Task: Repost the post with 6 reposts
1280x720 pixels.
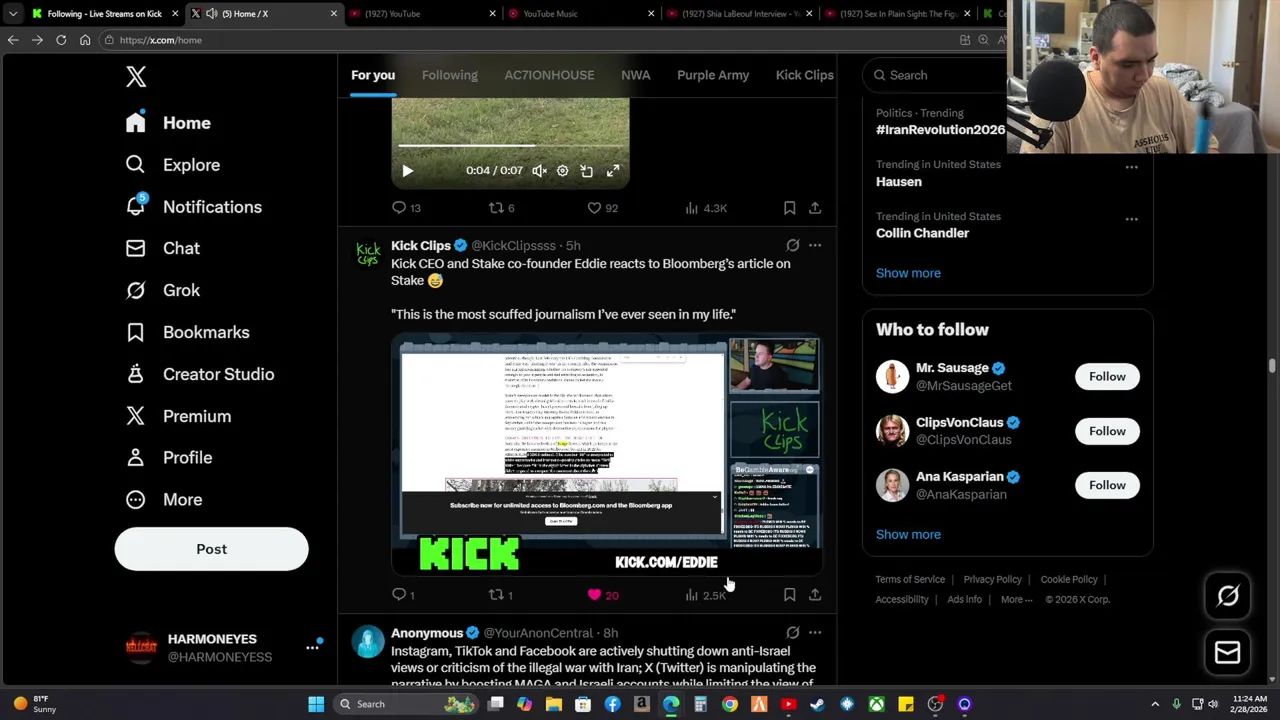Action: tap(501, 208)
